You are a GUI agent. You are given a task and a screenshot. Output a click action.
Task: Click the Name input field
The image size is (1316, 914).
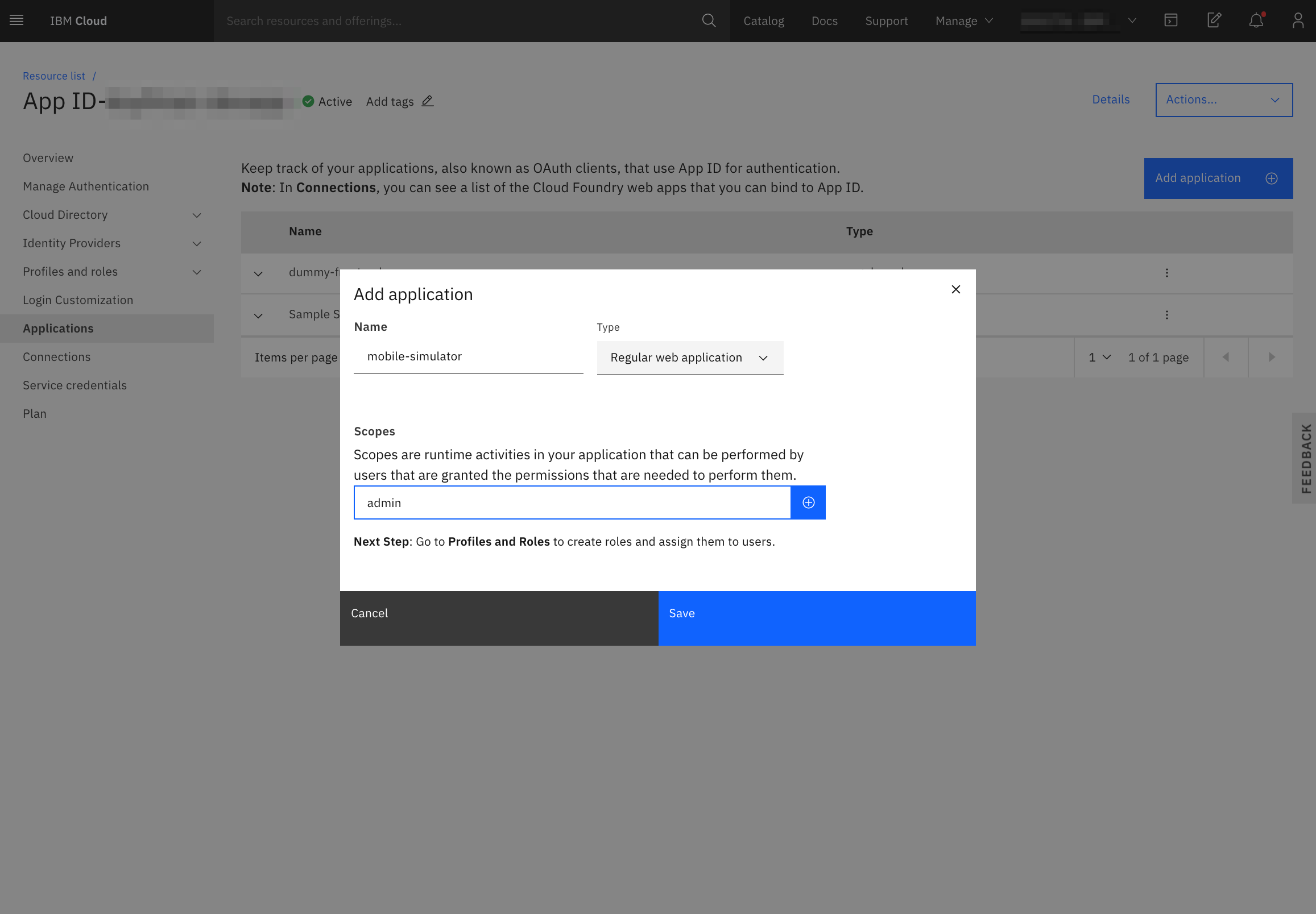coord(469,355)
